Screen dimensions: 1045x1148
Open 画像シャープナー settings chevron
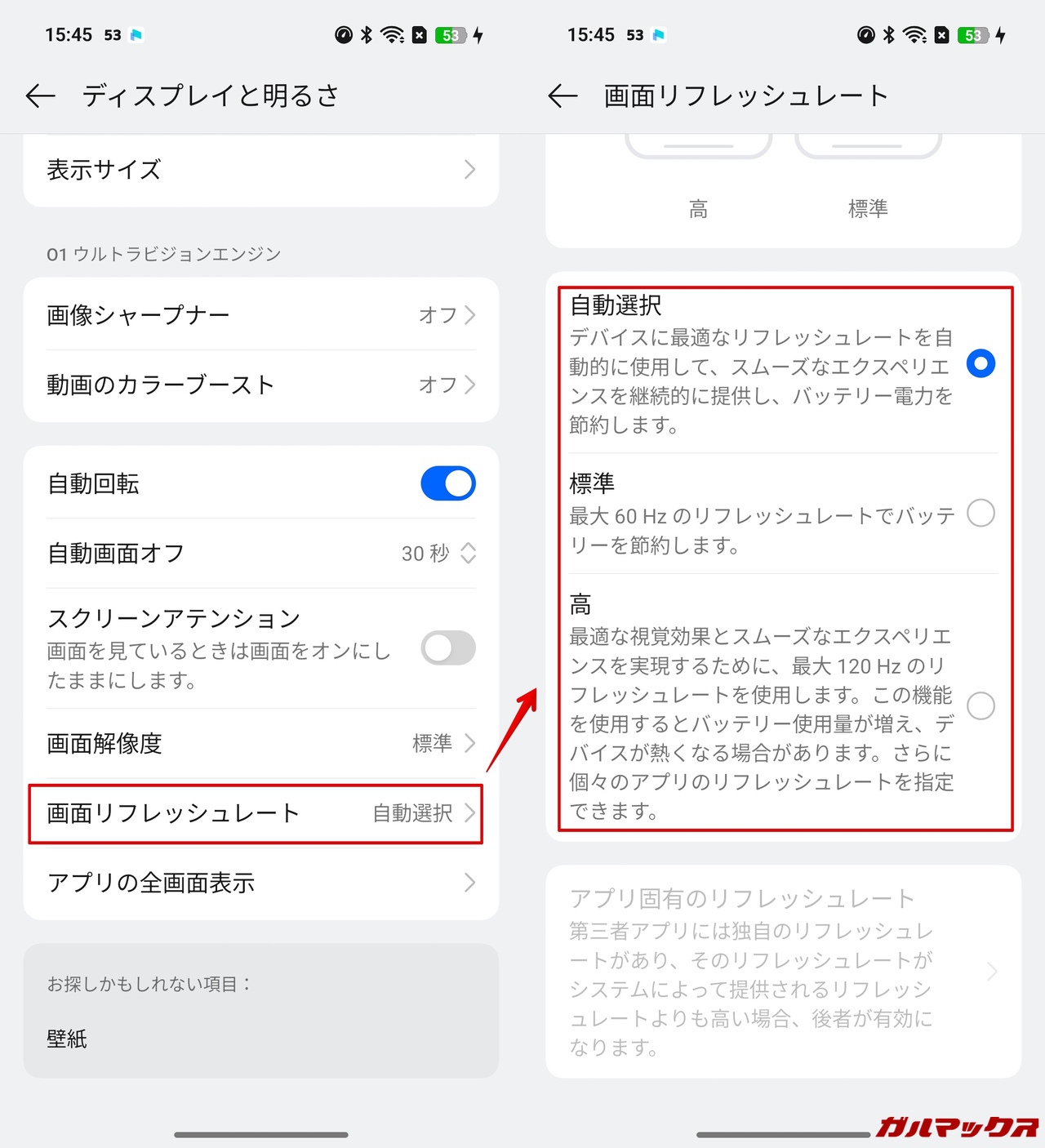click(469, 315)
